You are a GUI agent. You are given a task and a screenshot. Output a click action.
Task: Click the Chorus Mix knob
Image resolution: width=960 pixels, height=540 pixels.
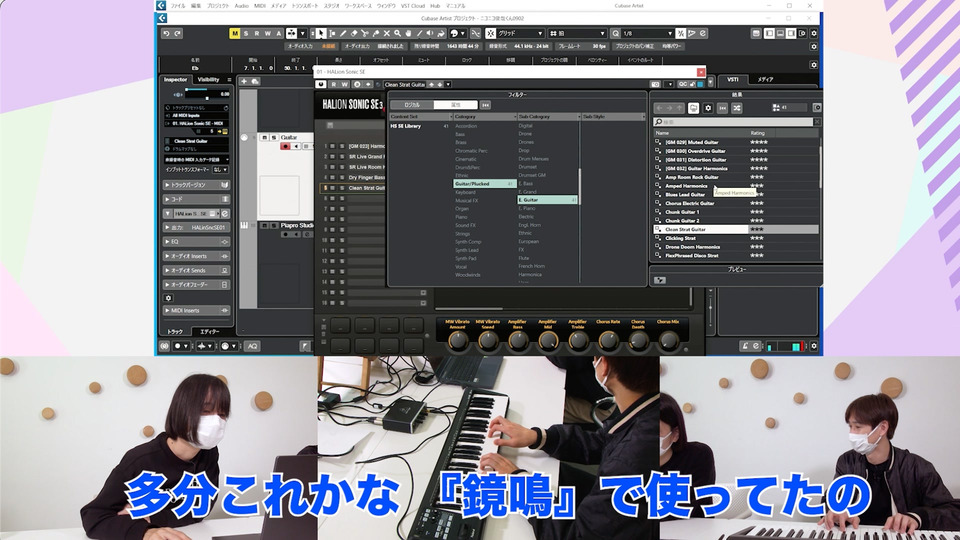668,340
